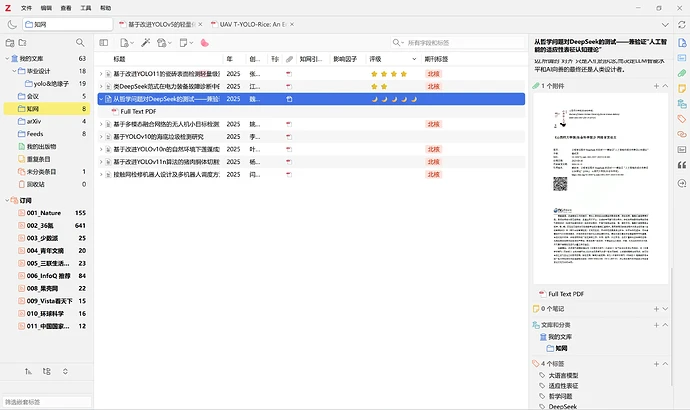Click the tree sort icon below feeds
The width and height of the screenshot is (690, 410).
pyautogui.click(x=47, y=372)
